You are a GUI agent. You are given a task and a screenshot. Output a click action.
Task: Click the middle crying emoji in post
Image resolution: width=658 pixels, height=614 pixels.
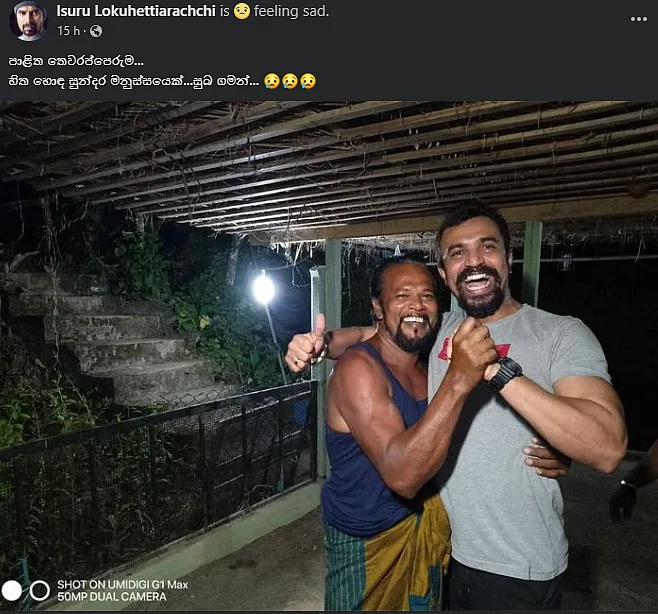[290, 81]
